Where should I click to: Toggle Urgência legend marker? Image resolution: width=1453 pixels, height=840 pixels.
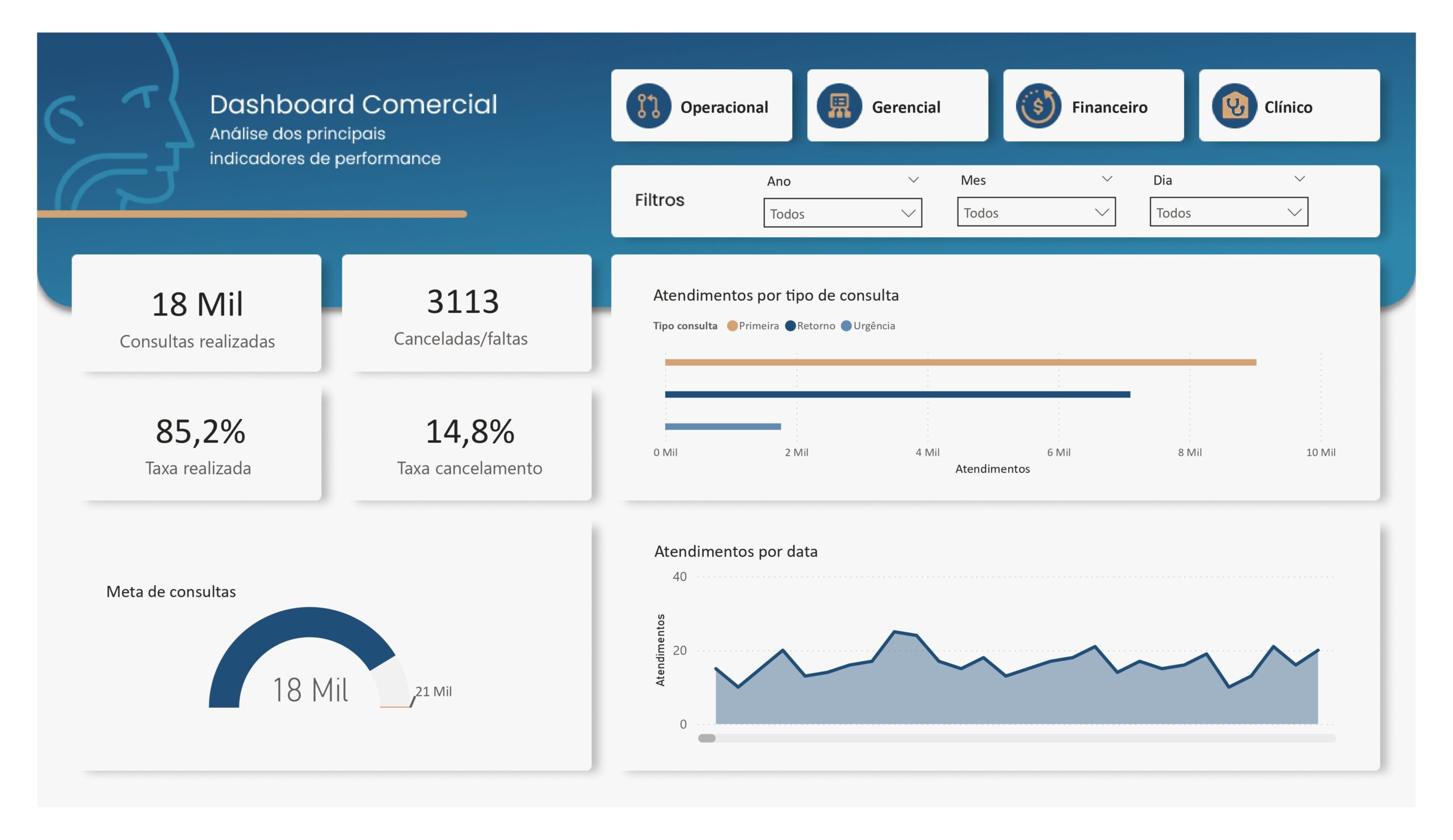click(x=846, y=326)
